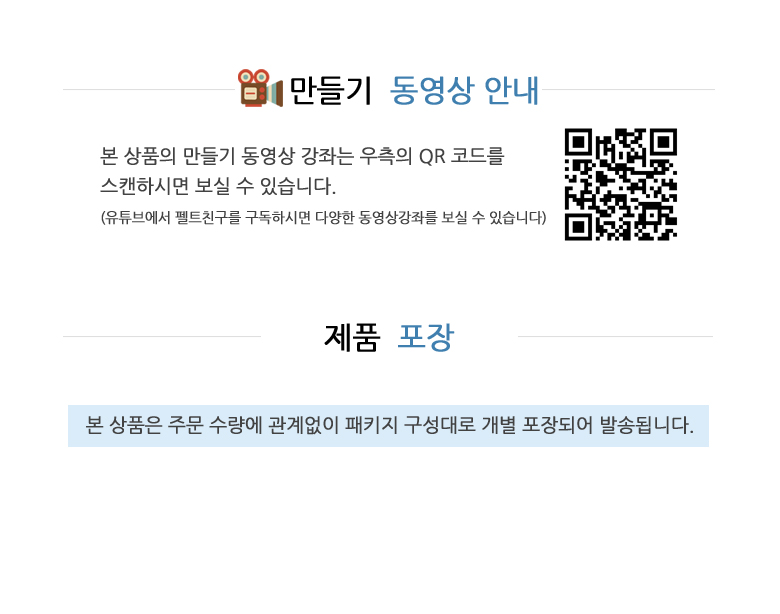780x614 pixels.
Task: Open the QR code image
Action: [620, 184]
